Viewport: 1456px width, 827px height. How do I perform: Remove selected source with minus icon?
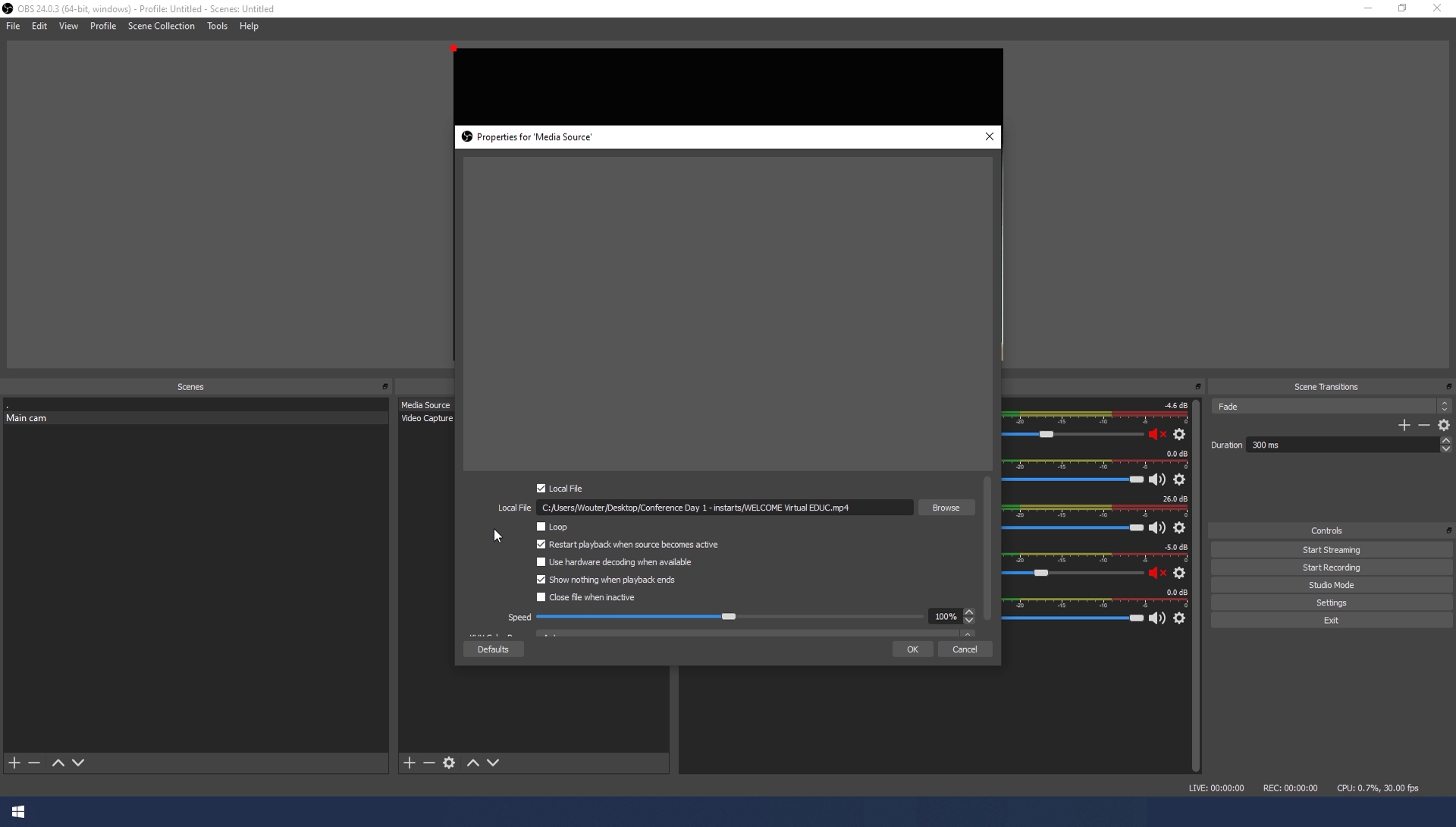[429, 763]
